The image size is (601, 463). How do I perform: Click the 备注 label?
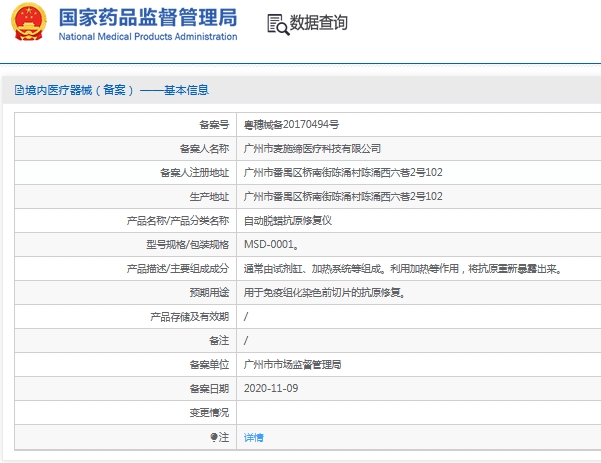click(219, 340)
